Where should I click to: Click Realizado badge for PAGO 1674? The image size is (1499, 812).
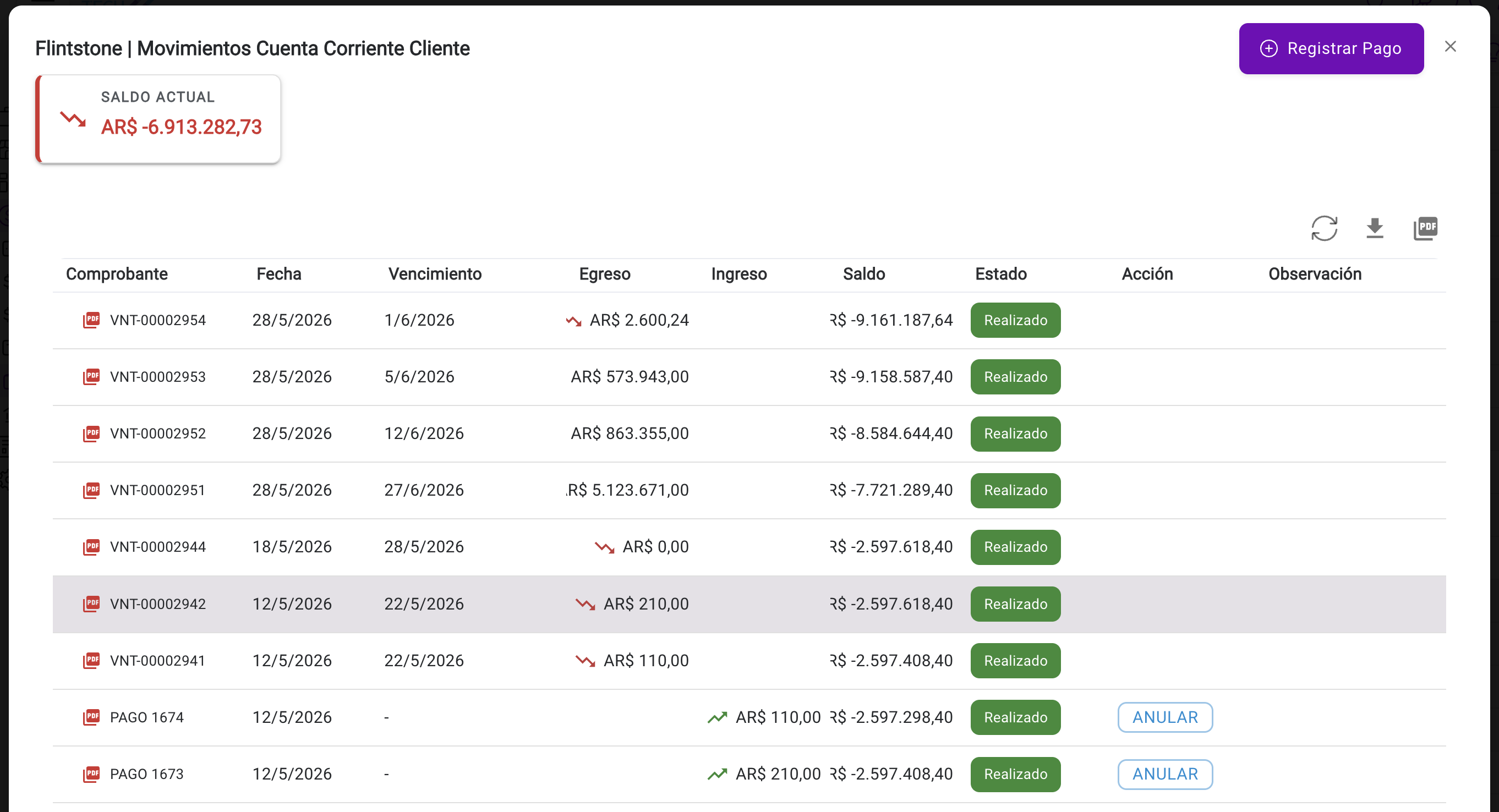tap(1015, 717)
